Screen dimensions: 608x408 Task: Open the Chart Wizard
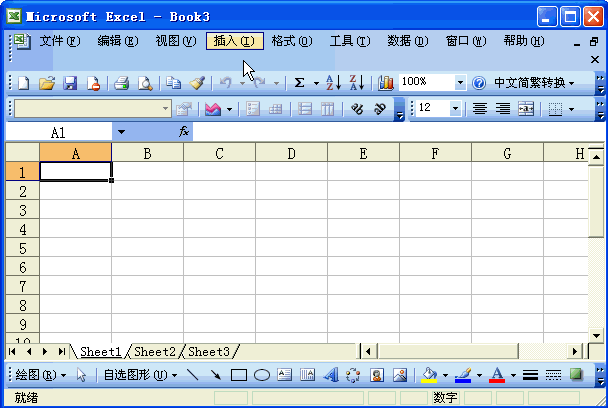coord(385,83)
